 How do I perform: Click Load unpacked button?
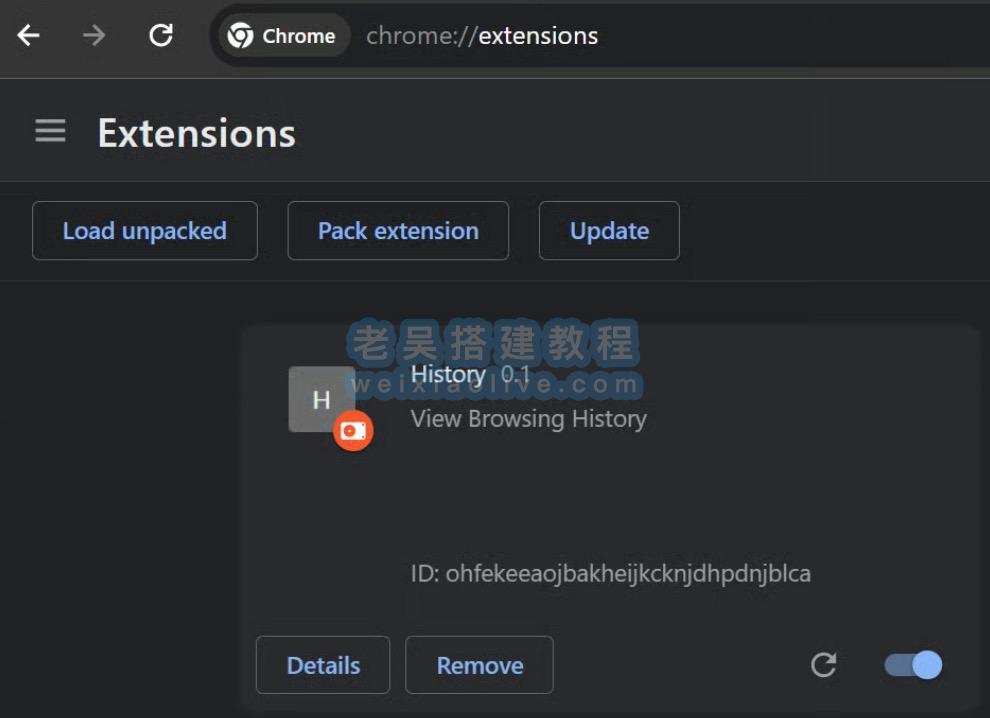point(145,231)
